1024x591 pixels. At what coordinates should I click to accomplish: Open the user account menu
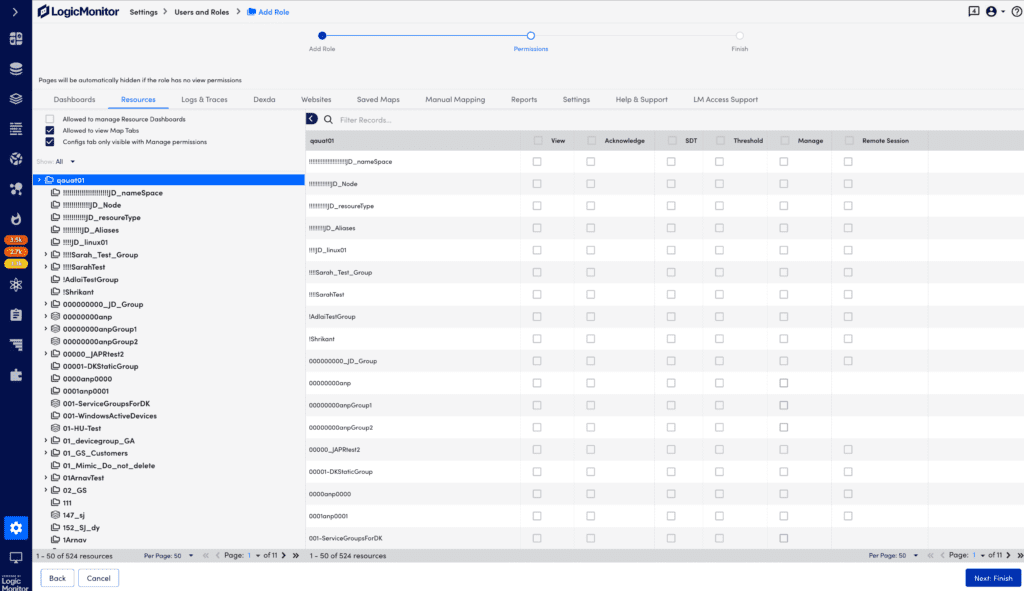(995, 11)
